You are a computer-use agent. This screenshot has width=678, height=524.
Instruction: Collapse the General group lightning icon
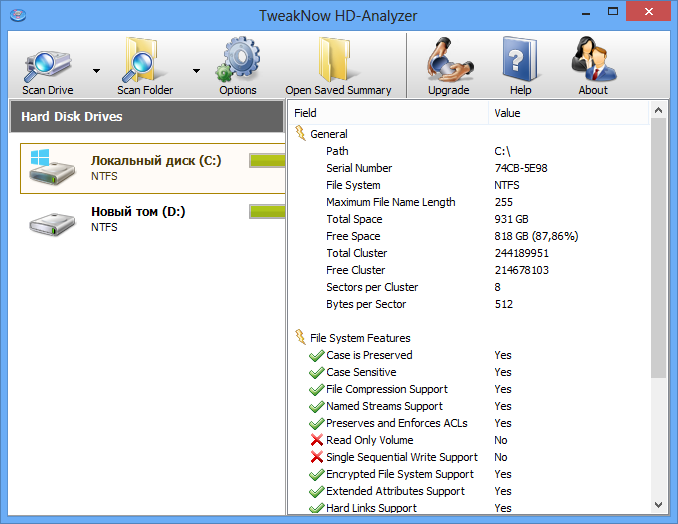(x=300, y=133)
